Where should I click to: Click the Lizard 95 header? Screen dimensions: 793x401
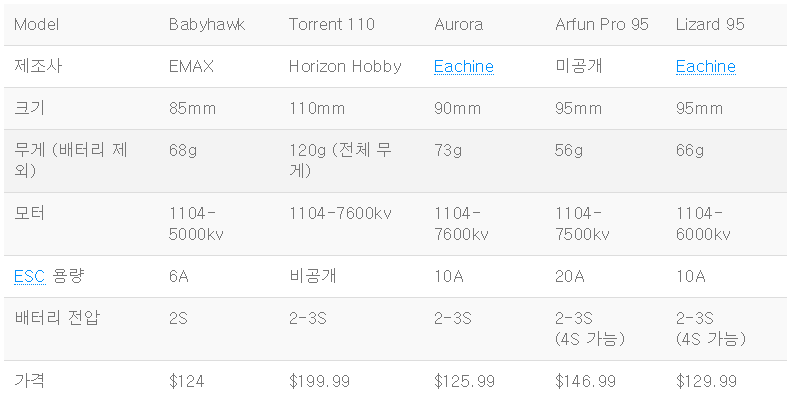(710, 24)
